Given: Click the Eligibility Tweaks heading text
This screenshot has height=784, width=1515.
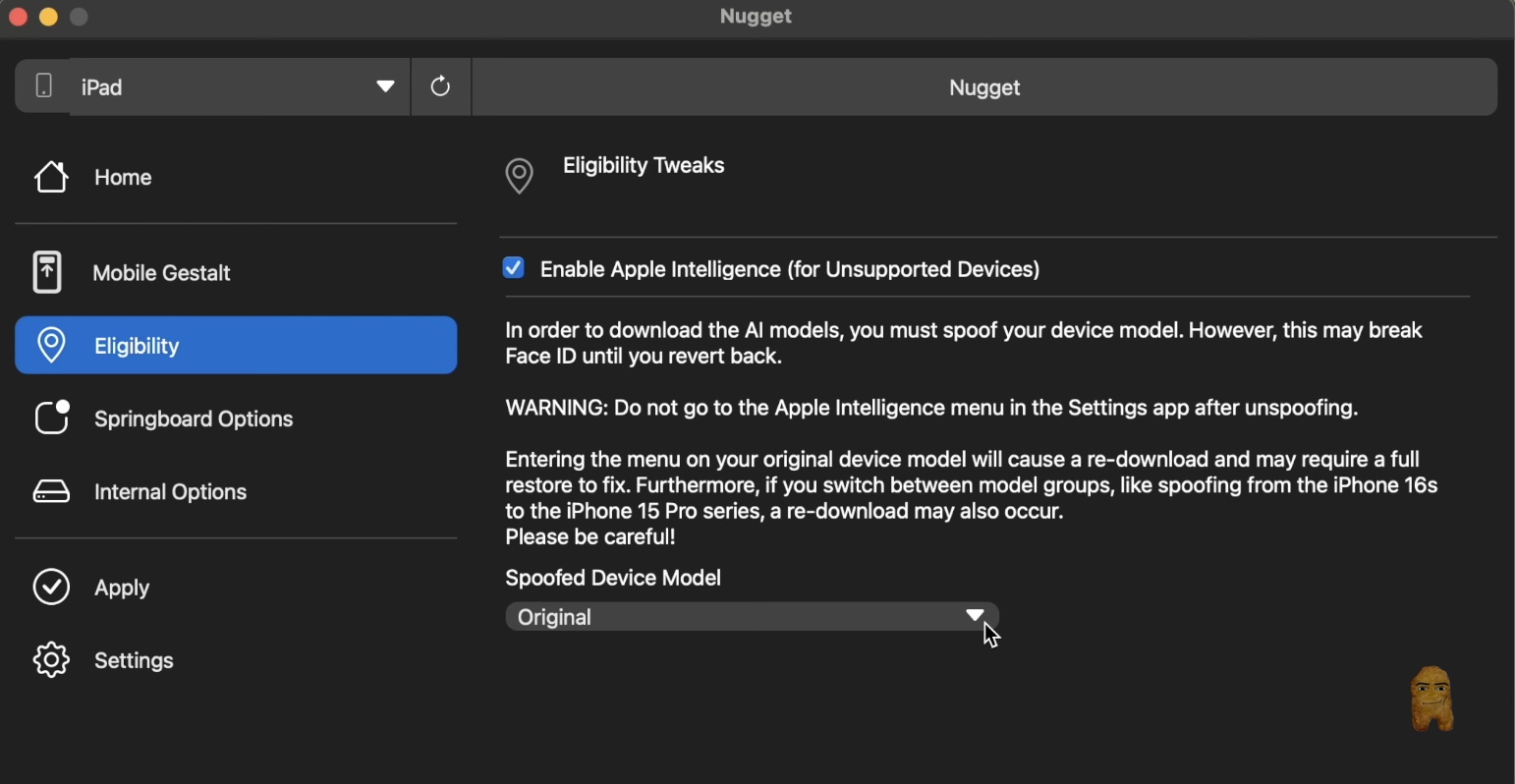Looking at the screenshot, I should click(644, 166).
